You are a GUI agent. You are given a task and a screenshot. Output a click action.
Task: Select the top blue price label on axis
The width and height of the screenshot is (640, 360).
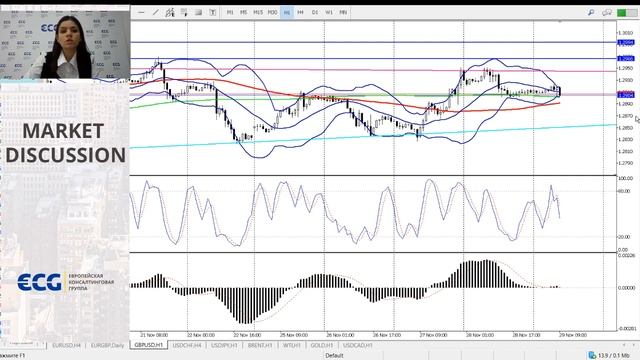(x=626, y=42)
